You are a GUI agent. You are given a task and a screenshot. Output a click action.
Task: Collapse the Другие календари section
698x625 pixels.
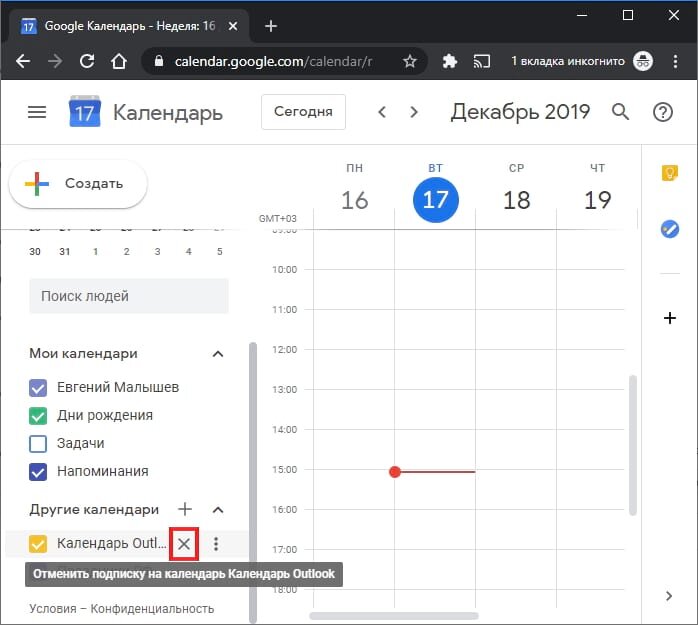pos(218,510)
